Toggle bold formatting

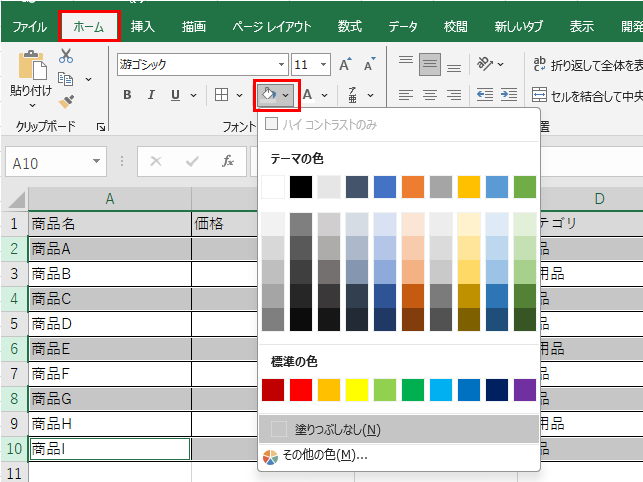pyautogui.click(x=127, y=95)
